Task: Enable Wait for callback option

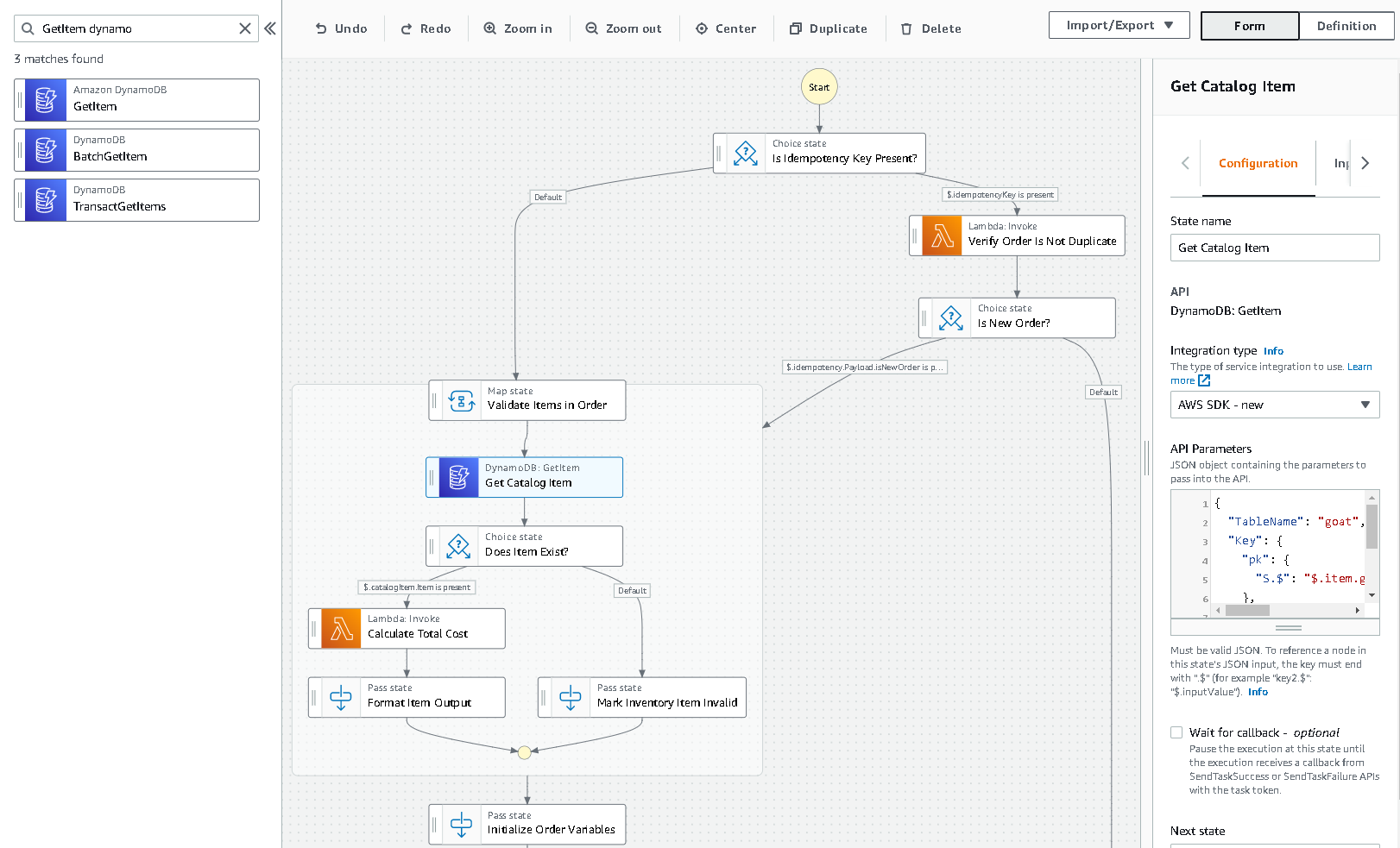Action: tap(1176, 732)
